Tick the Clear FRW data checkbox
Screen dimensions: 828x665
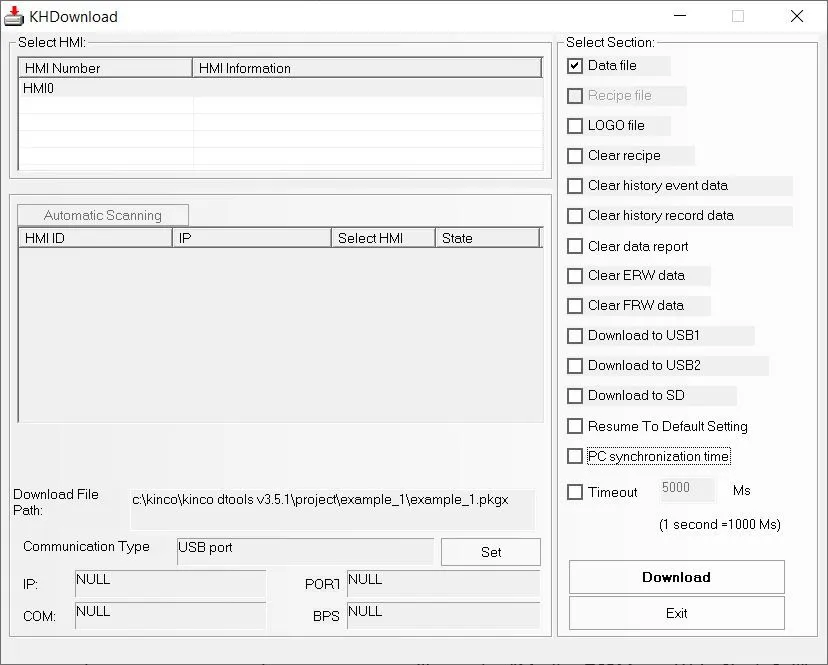click(x=575, y=306)
